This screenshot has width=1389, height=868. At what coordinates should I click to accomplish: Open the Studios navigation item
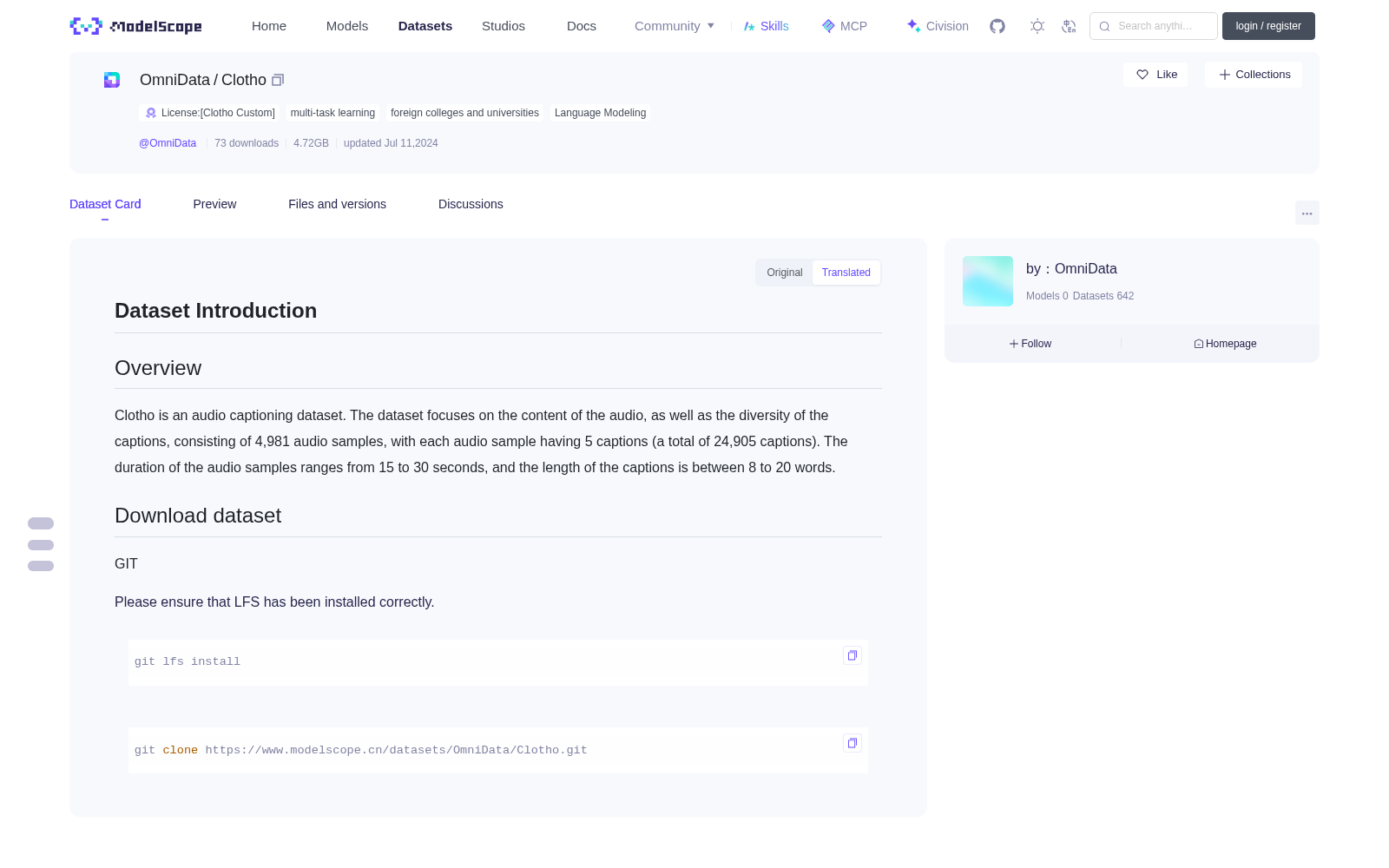504,26
